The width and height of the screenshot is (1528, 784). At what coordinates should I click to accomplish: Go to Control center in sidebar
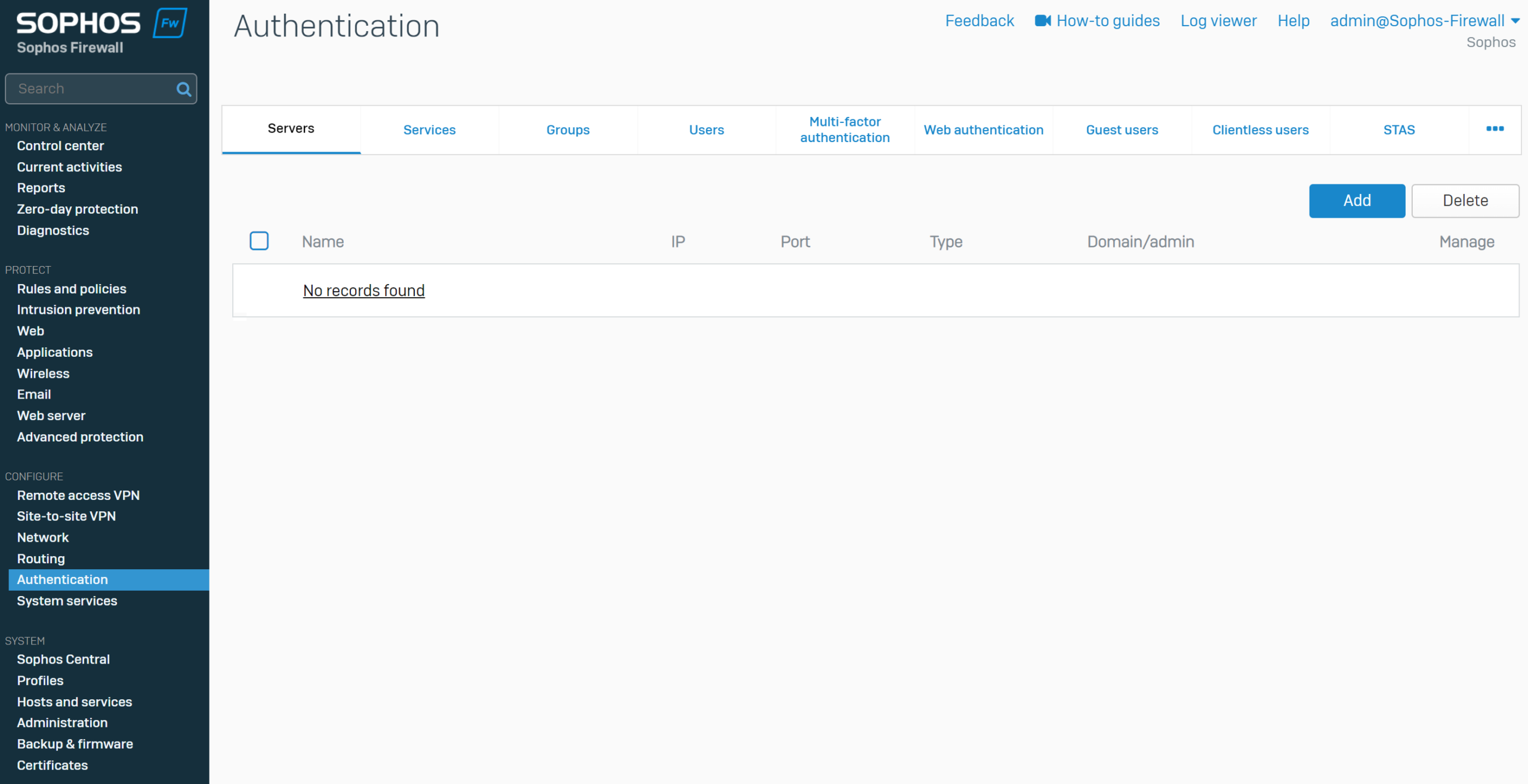point(60,146)
